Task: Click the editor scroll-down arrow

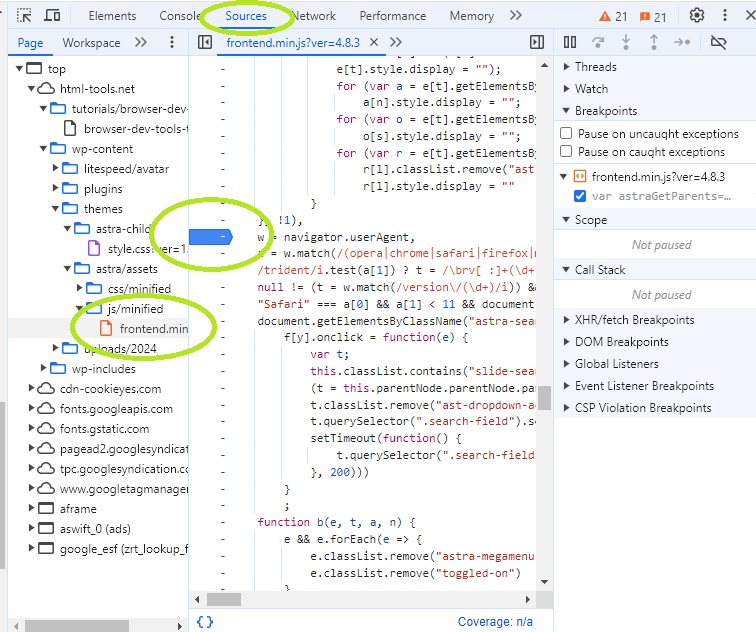Action: (x=544, y=582)
